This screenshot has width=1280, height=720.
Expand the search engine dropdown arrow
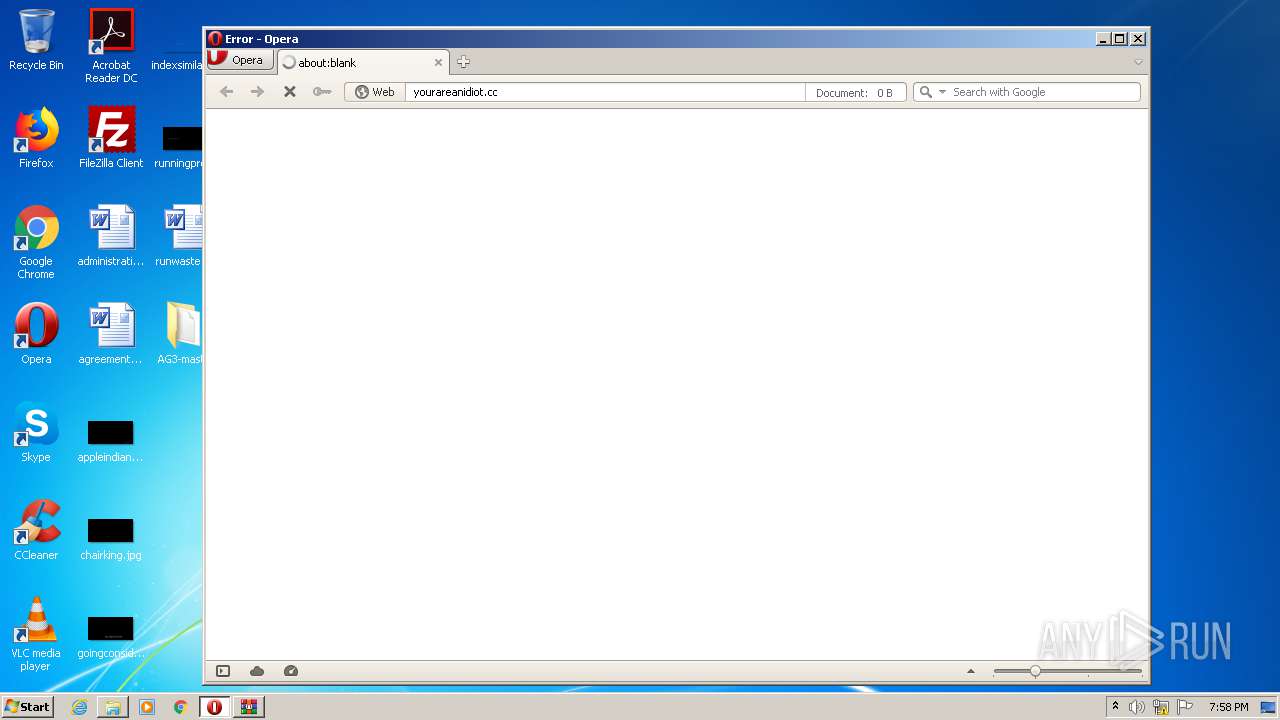pos(942,92)
